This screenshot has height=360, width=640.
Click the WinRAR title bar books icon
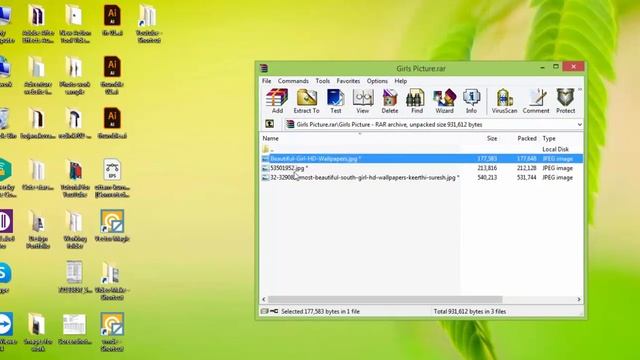[x=264, y=68]
